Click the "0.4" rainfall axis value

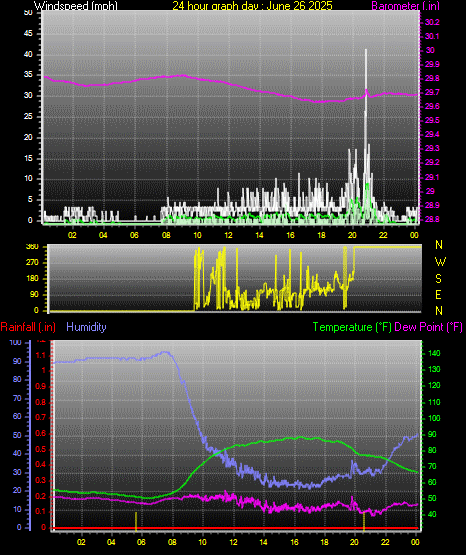click(x=41, y=464)
